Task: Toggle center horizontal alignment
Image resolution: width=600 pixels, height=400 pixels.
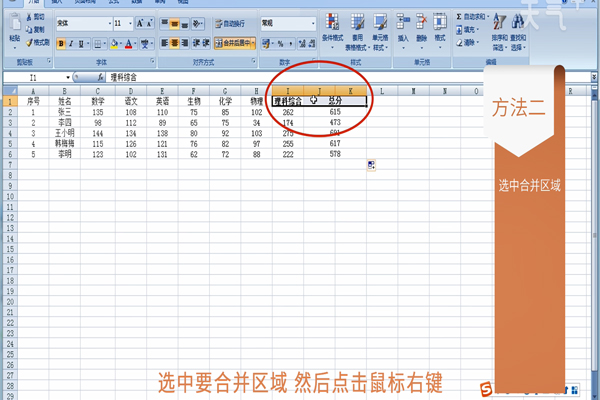Action: click(174, 43)
